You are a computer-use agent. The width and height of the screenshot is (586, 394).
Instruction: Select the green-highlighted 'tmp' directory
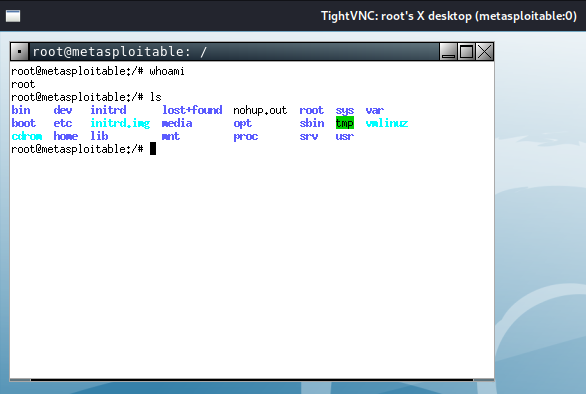click(345, 123)
